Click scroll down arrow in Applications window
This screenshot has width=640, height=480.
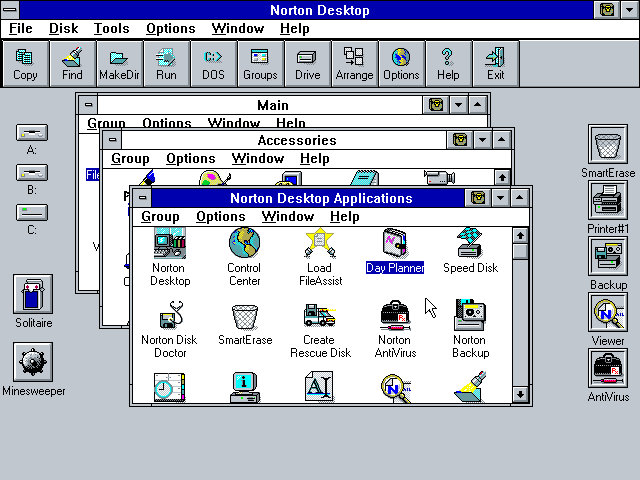tap(520, 395)
